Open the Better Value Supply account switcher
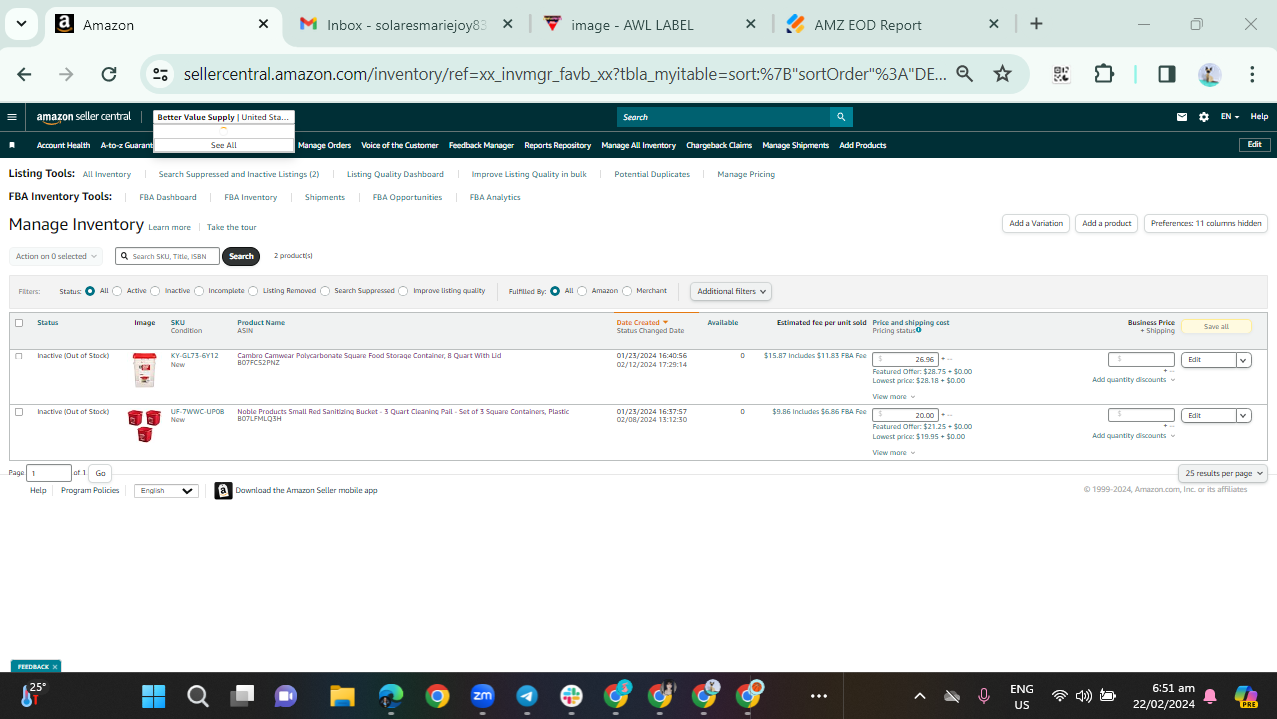1277x719 pixels. pos(224,117)
